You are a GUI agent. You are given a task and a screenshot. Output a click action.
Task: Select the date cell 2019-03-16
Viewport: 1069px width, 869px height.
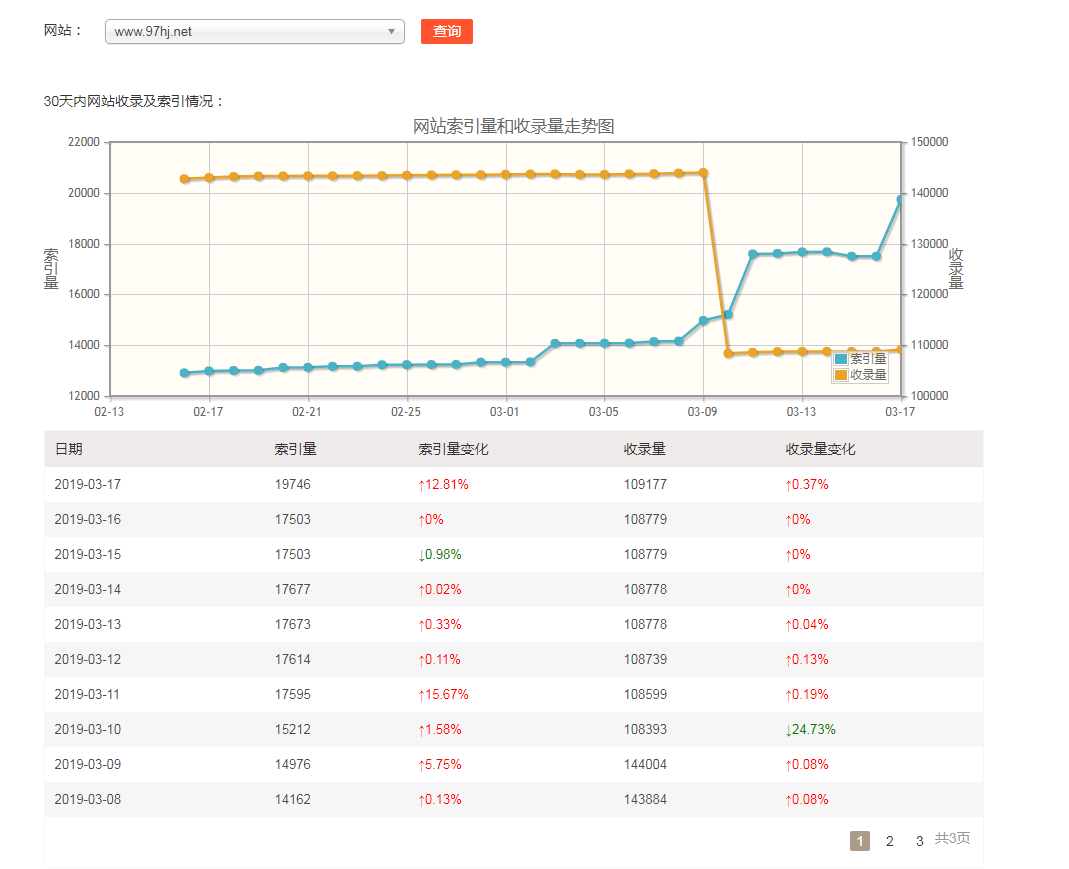tap(88, 519)
